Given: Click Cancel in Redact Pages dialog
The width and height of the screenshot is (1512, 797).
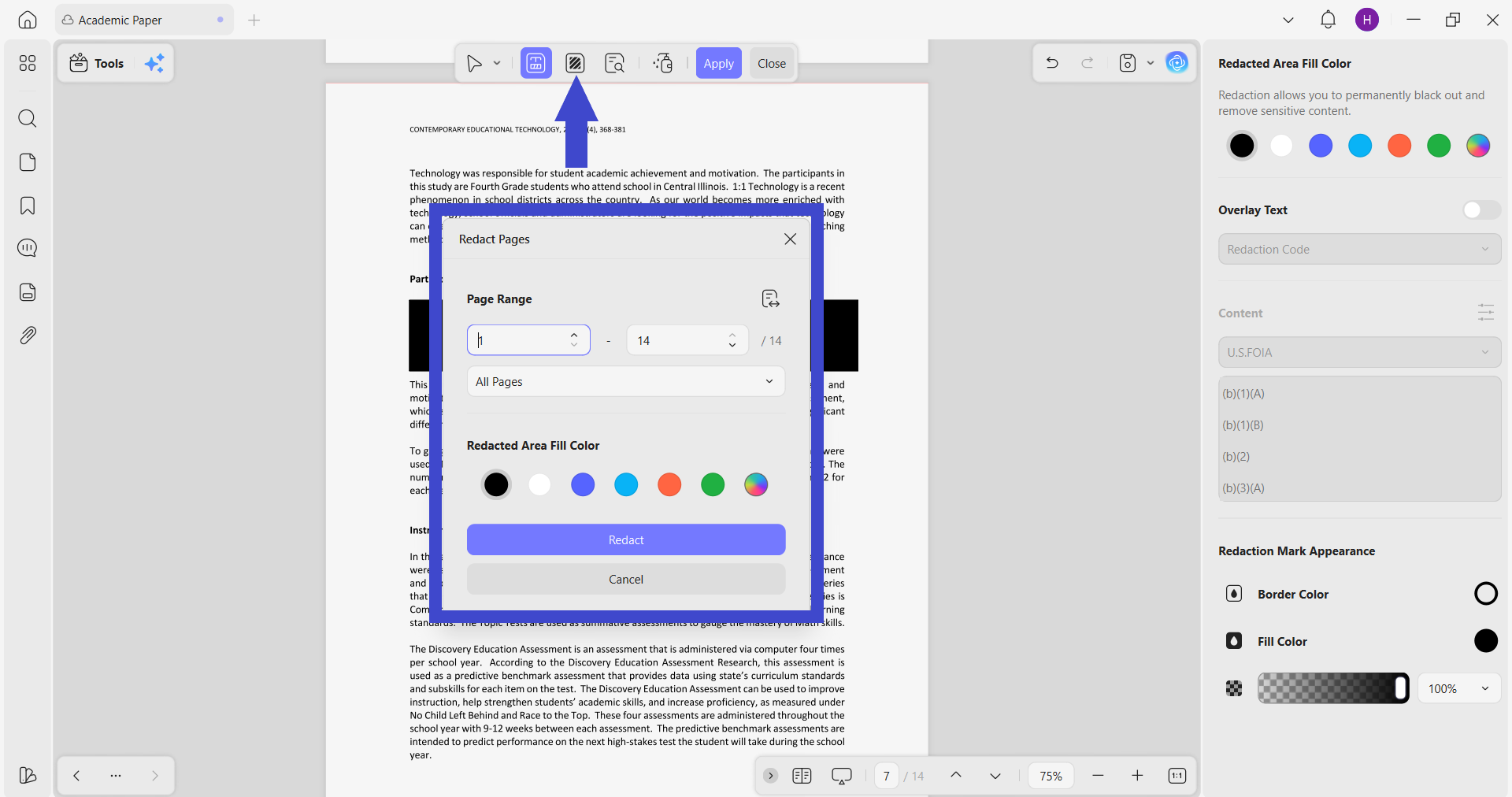Looking at the screenshot, I should (626, 579).
